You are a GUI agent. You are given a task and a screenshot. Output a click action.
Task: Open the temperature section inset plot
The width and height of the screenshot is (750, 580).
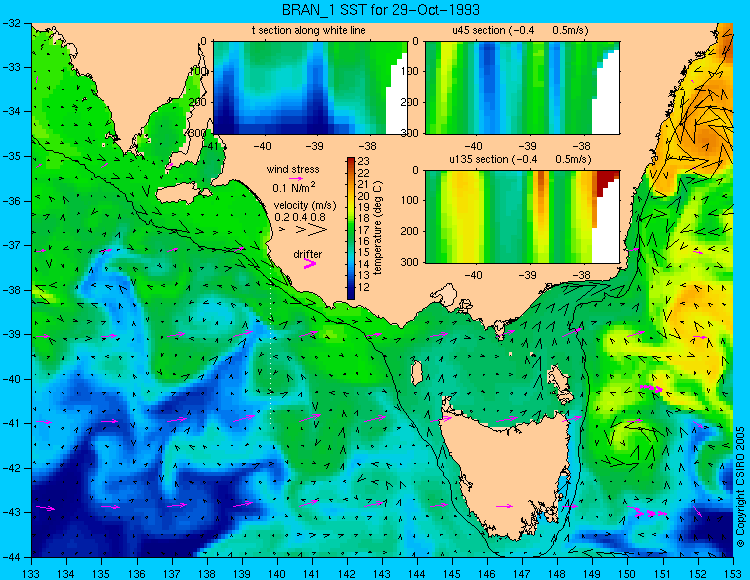[x=310, y=88]
